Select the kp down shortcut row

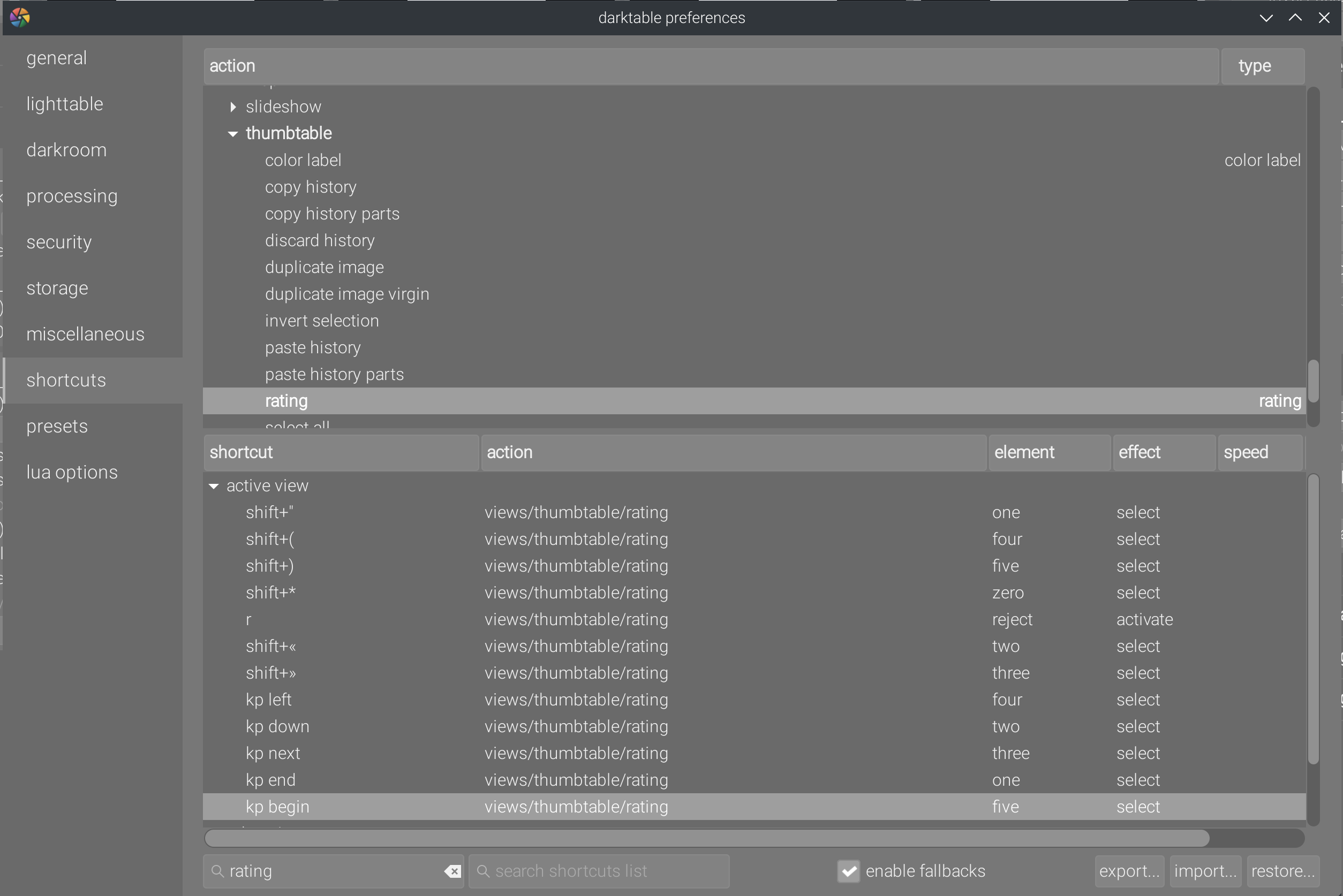tap(754, 727)
